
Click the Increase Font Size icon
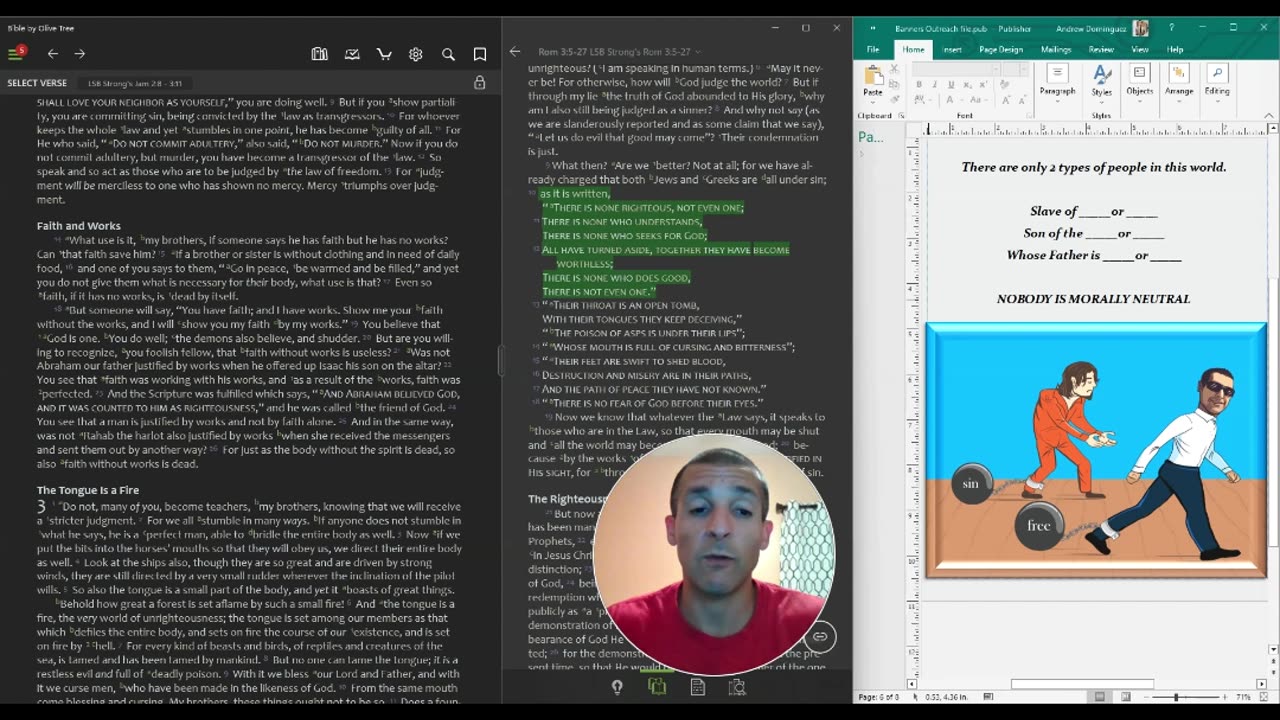1005,100
